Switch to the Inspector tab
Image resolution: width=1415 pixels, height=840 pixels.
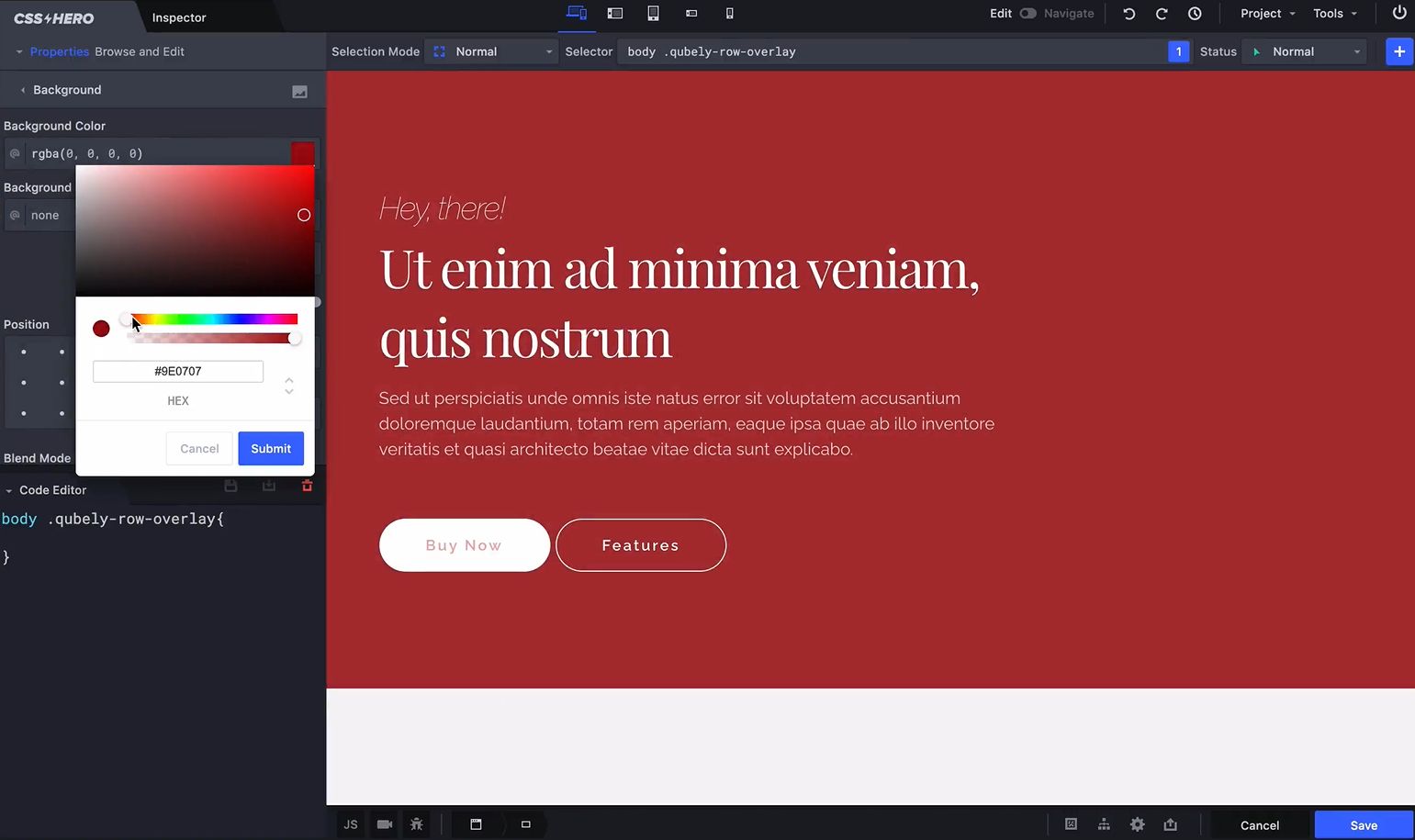click(178, 17)
